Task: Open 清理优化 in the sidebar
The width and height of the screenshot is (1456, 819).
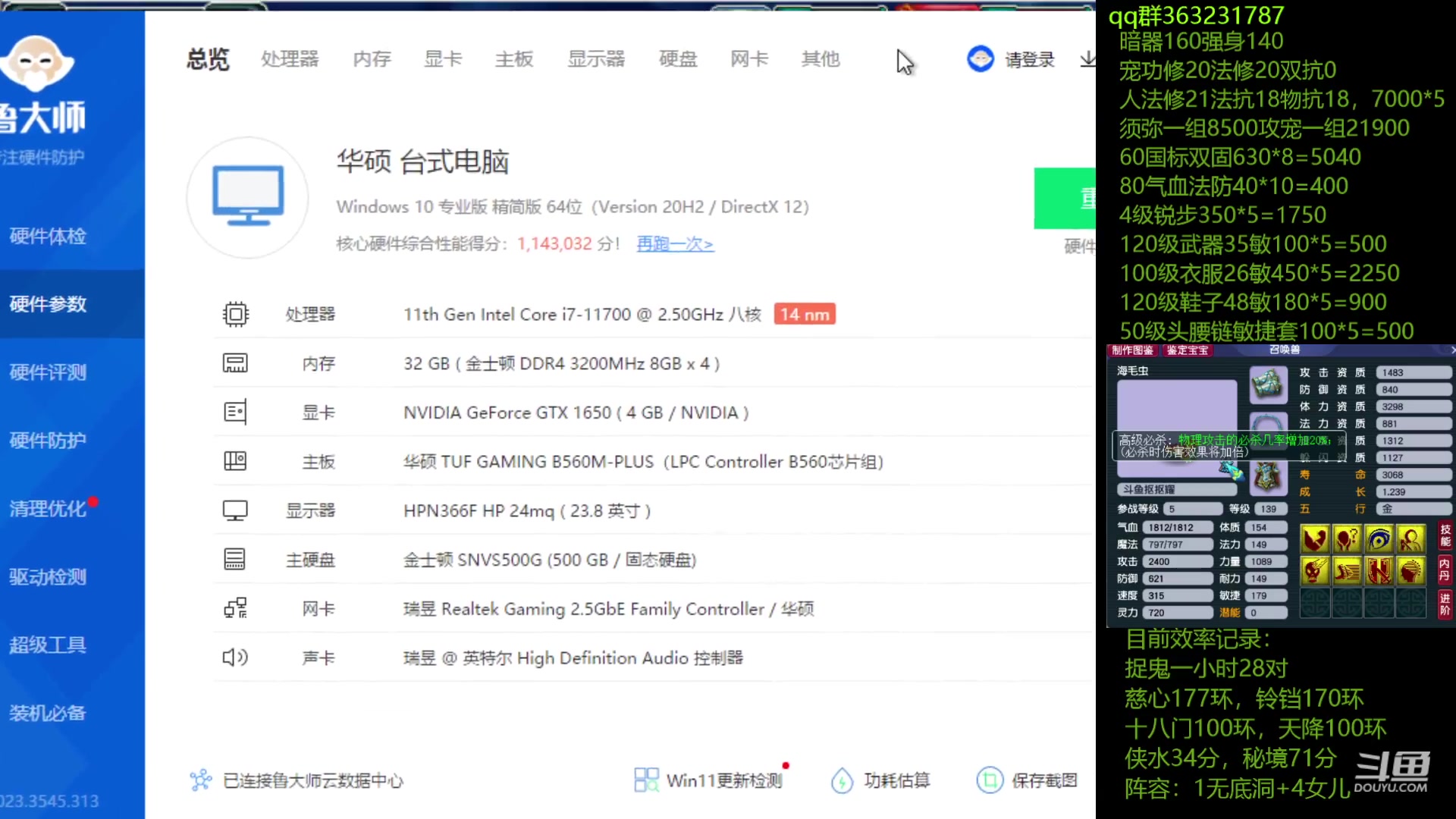Action: coord(48,509)
